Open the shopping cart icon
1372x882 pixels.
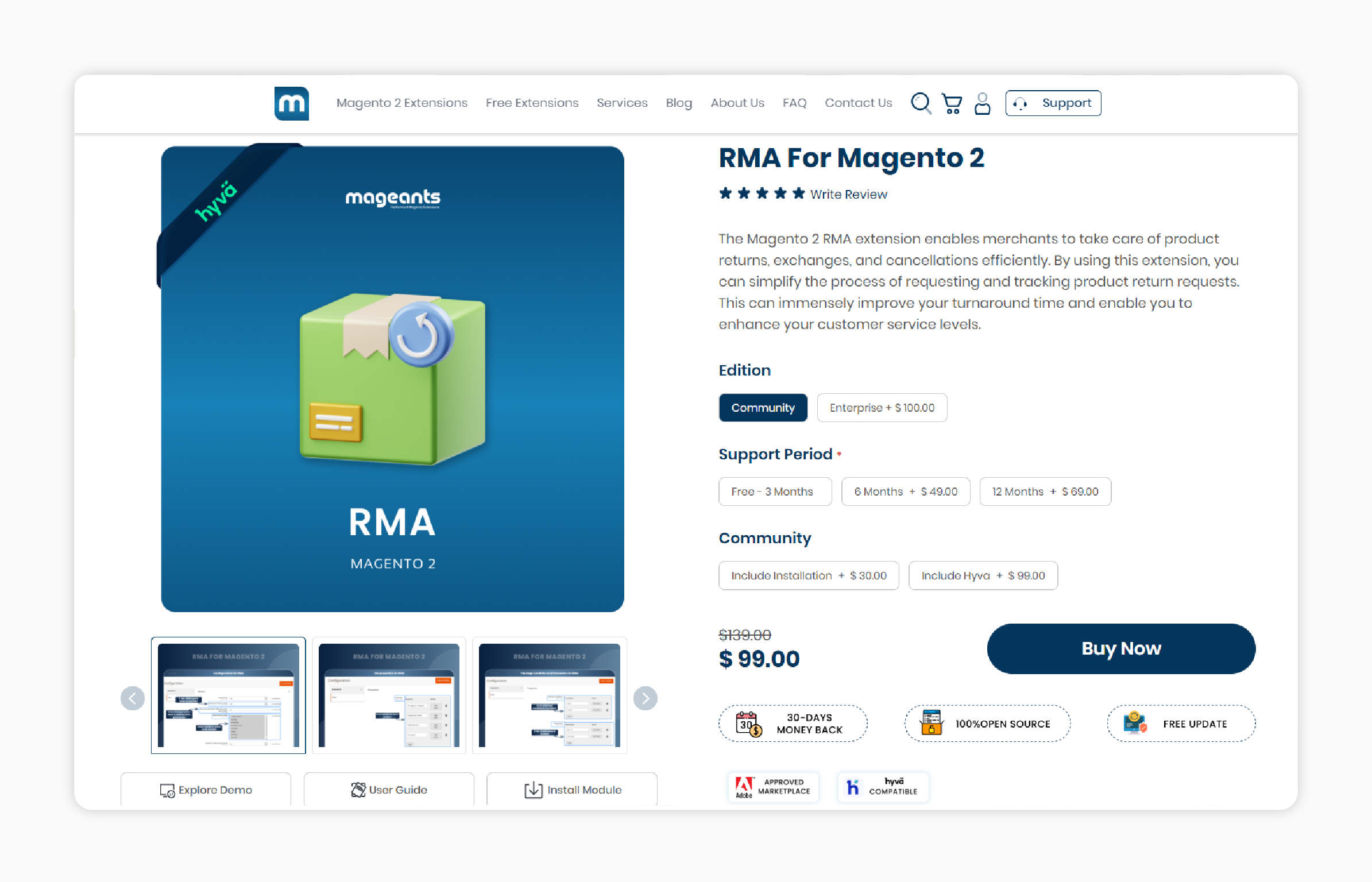pos(952,104)
